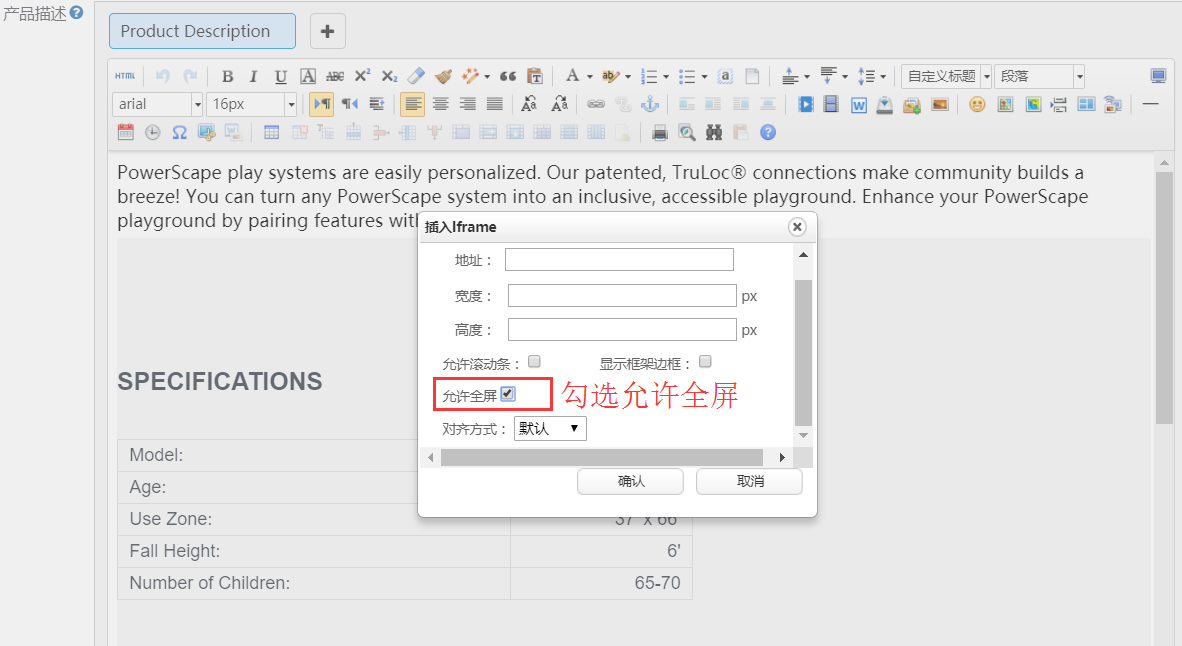Screen dimensions: 1182x646
Task: Select the Product Description tab
Action: 202,31
